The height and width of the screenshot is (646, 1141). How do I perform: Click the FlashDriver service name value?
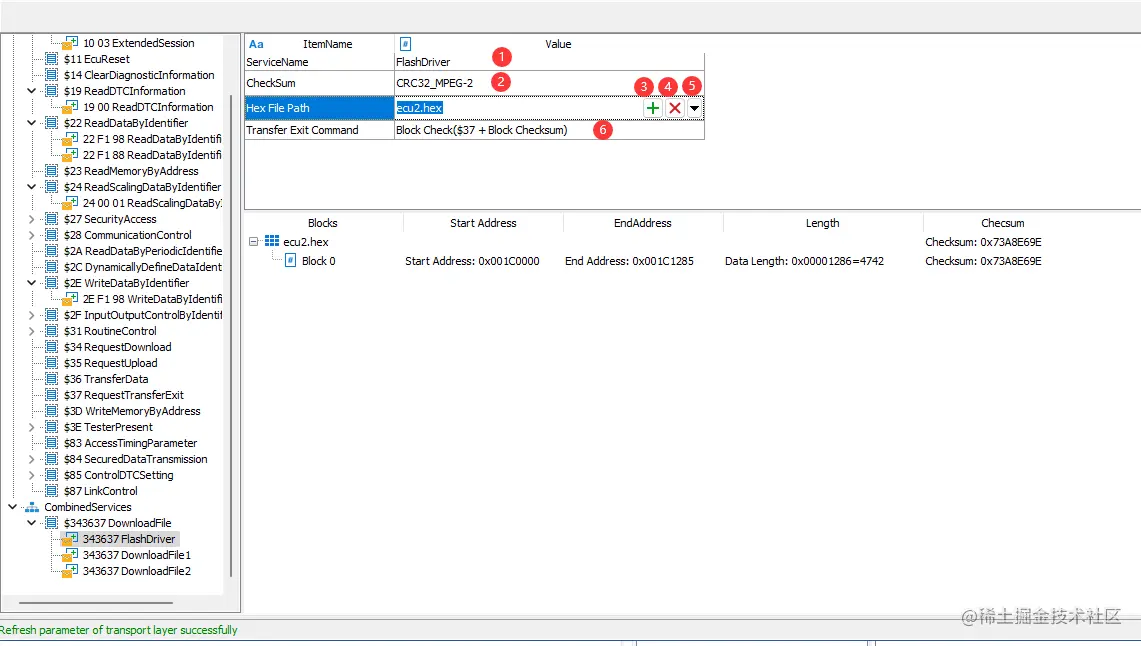tap(423, 62)
